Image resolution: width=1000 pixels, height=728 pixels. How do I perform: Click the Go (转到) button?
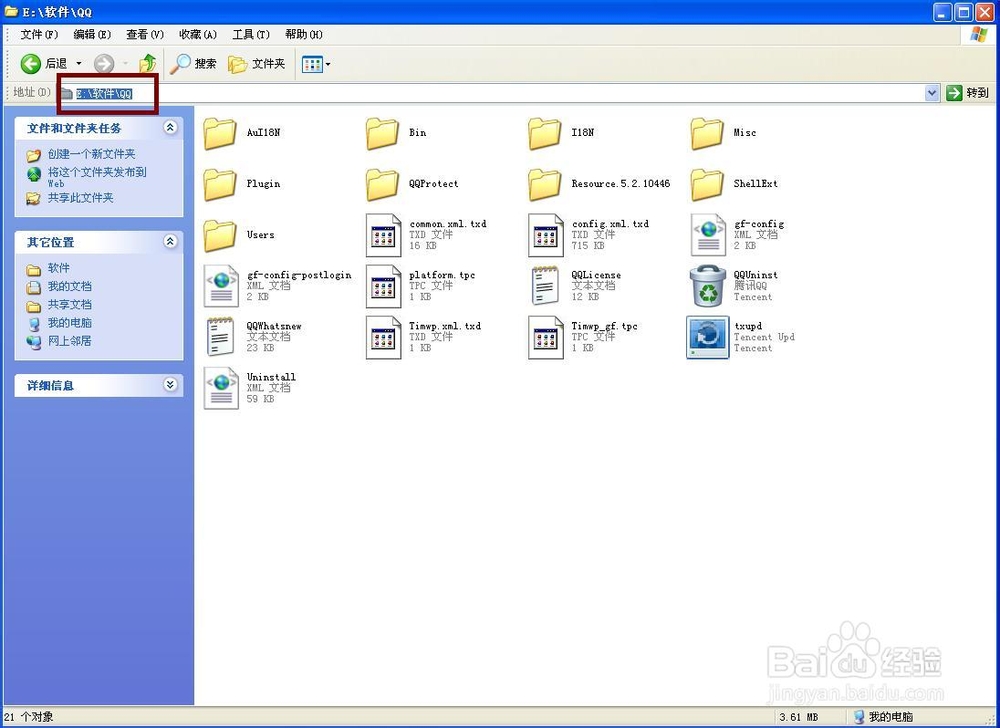coord(967,93)
